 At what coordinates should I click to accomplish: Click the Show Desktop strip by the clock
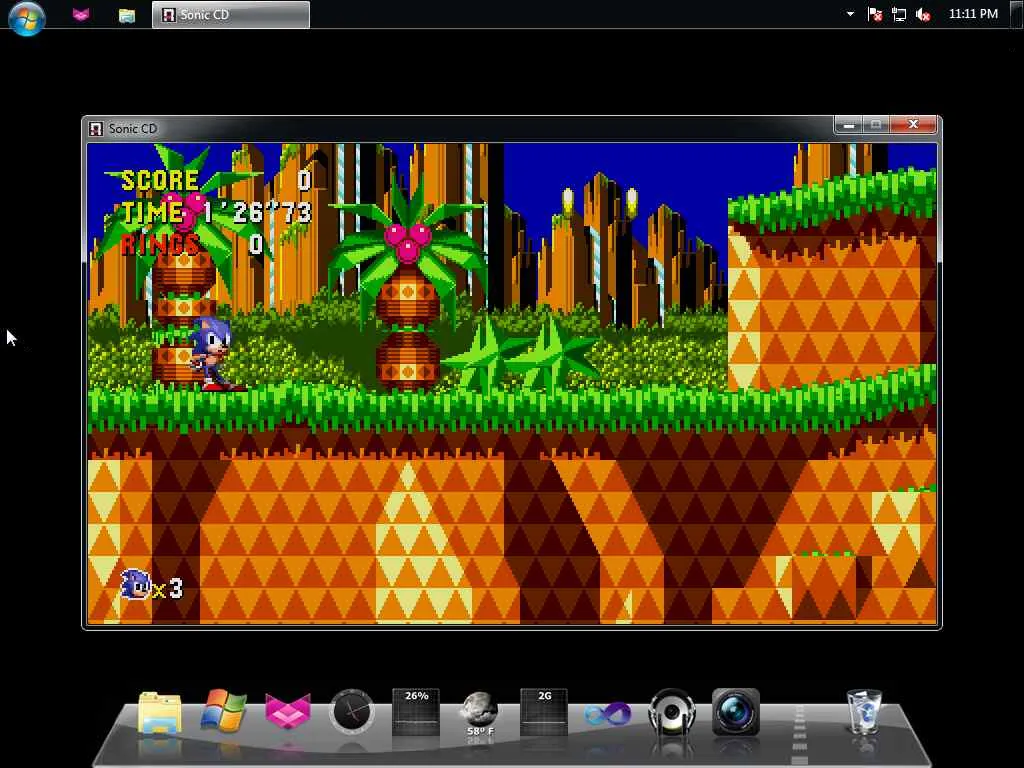click(1016, 14)
